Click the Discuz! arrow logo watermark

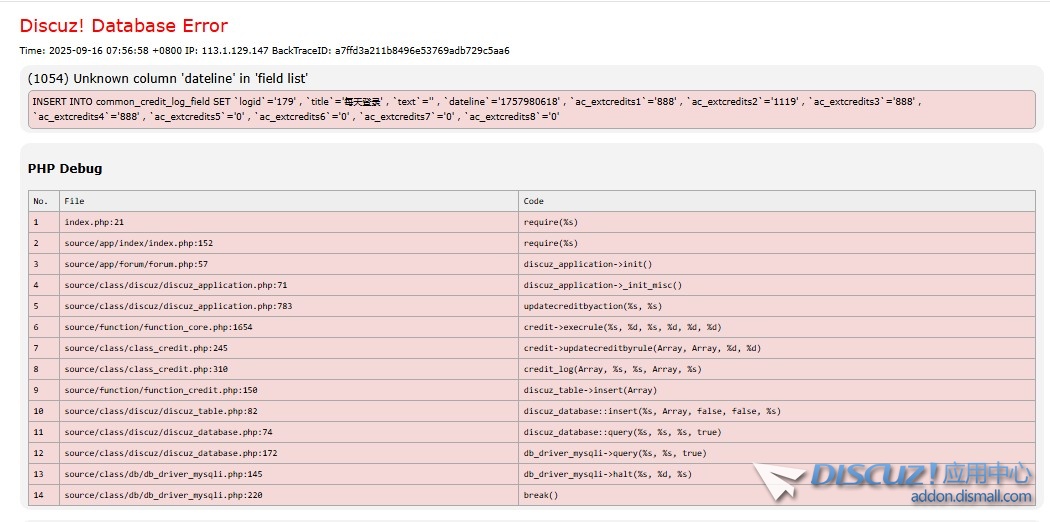(x=780, y=481)
